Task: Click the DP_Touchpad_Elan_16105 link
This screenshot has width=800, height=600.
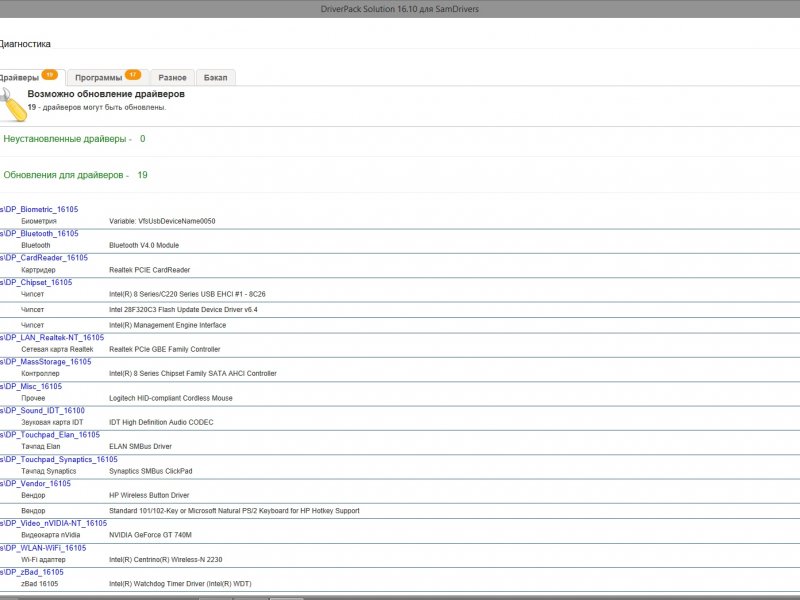Action: (50, 435)
